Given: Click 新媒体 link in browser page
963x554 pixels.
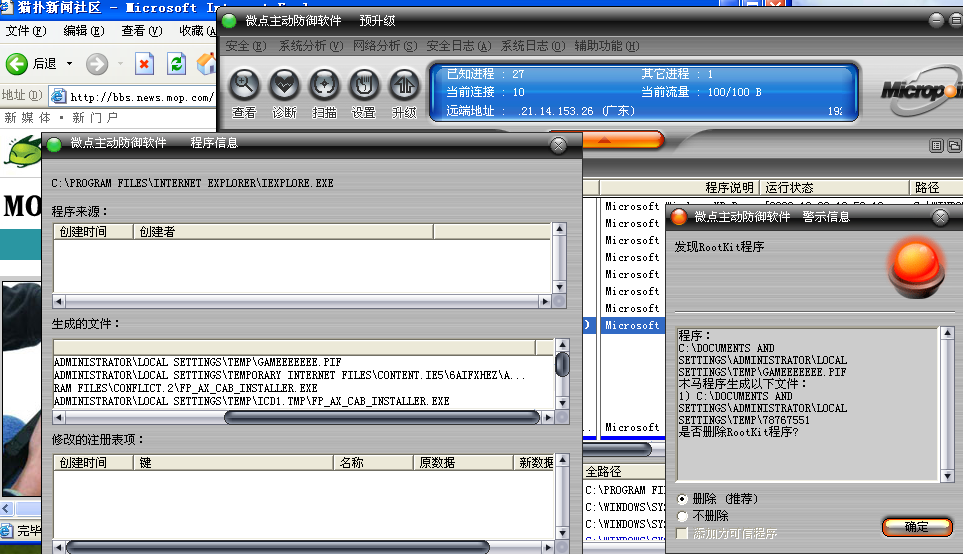Looking at the screenshot, I should (x=28, y=117).
